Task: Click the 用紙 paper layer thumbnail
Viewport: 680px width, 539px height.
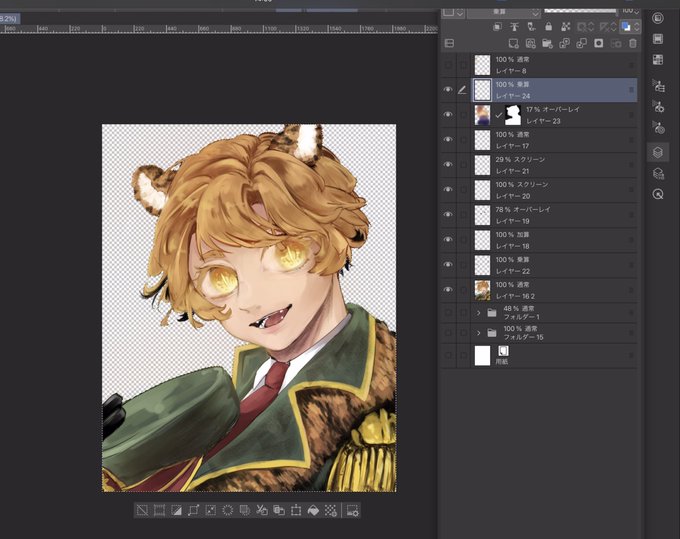Action: point(482,356)
